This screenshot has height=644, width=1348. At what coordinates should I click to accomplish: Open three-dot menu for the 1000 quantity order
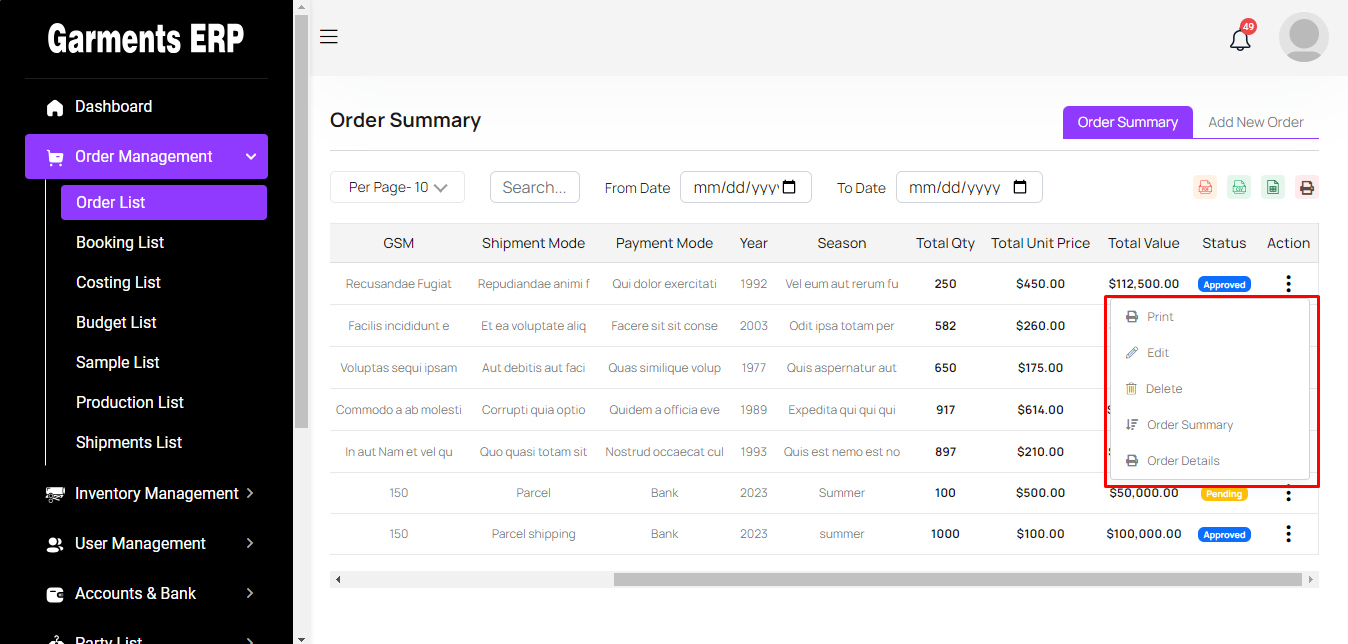(1288, 534)
